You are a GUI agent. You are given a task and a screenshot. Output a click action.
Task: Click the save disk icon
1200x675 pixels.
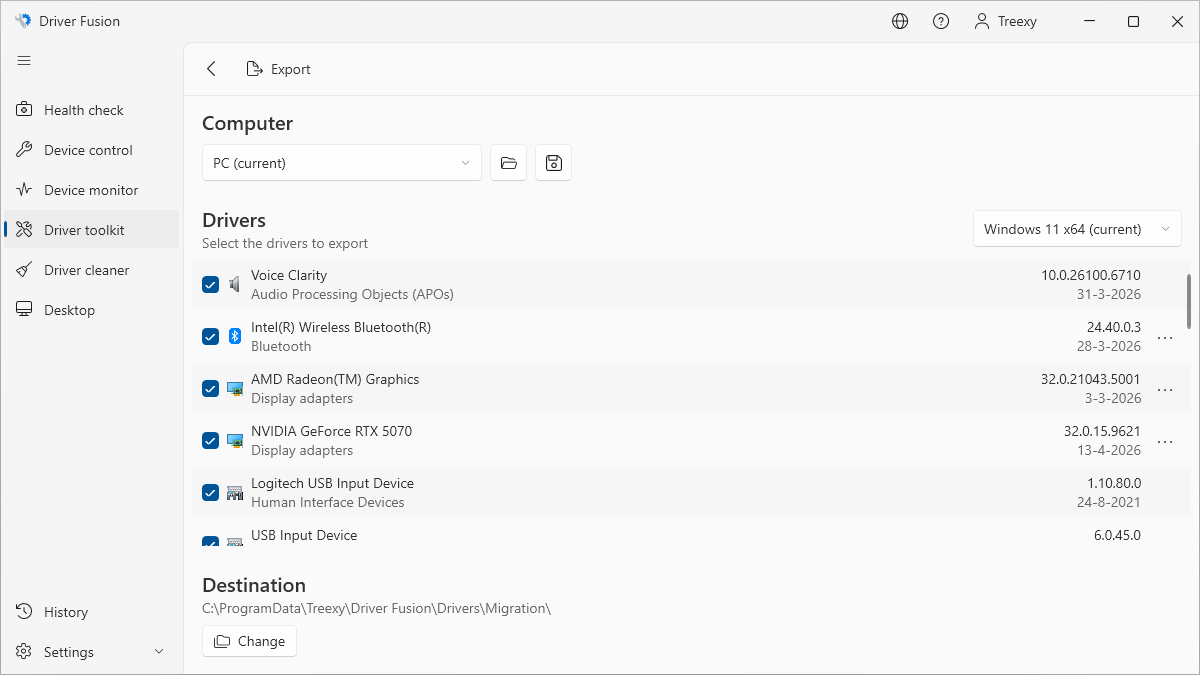[x=553, y=163]
